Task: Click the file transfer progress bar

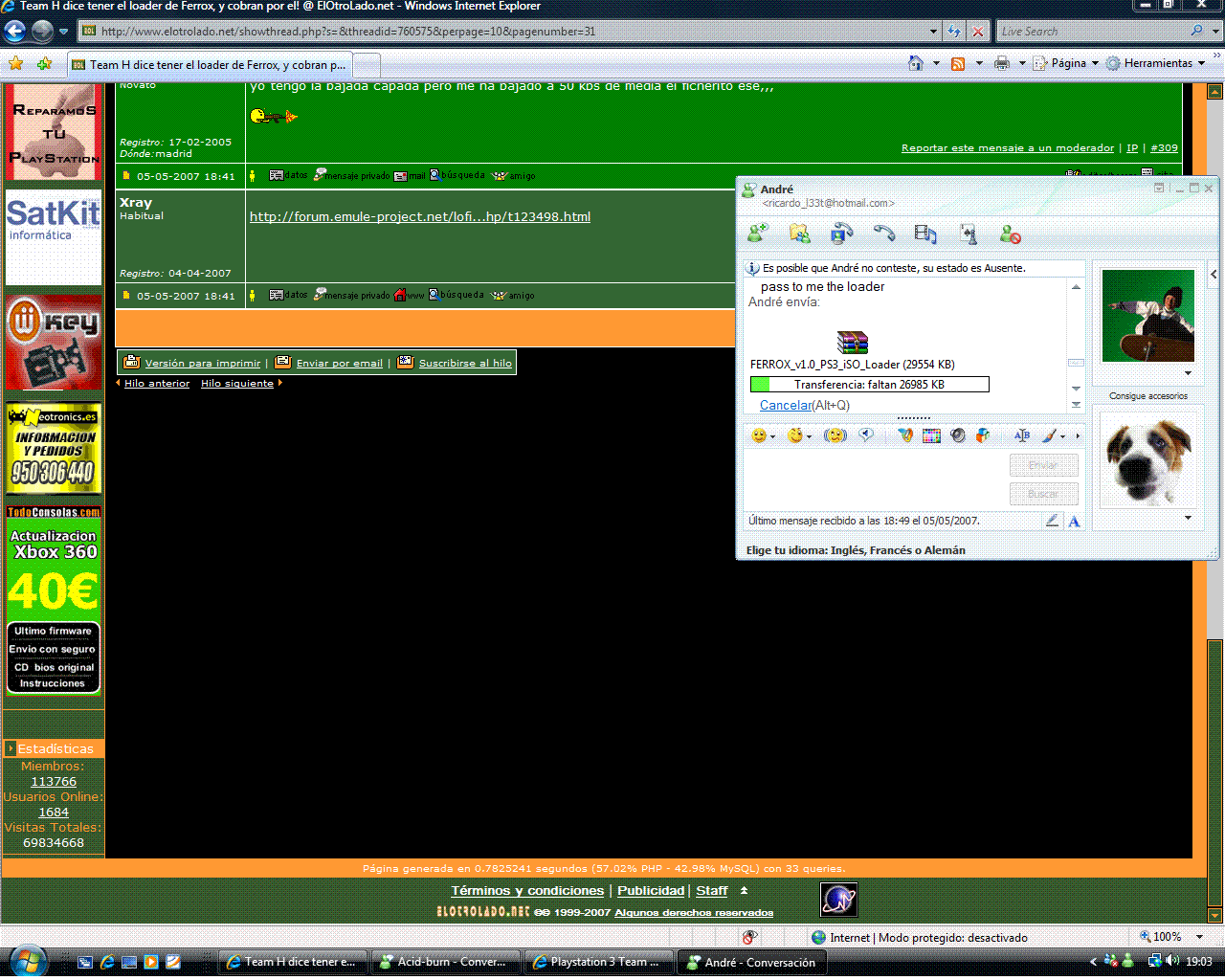Action: tap(869, 385)
